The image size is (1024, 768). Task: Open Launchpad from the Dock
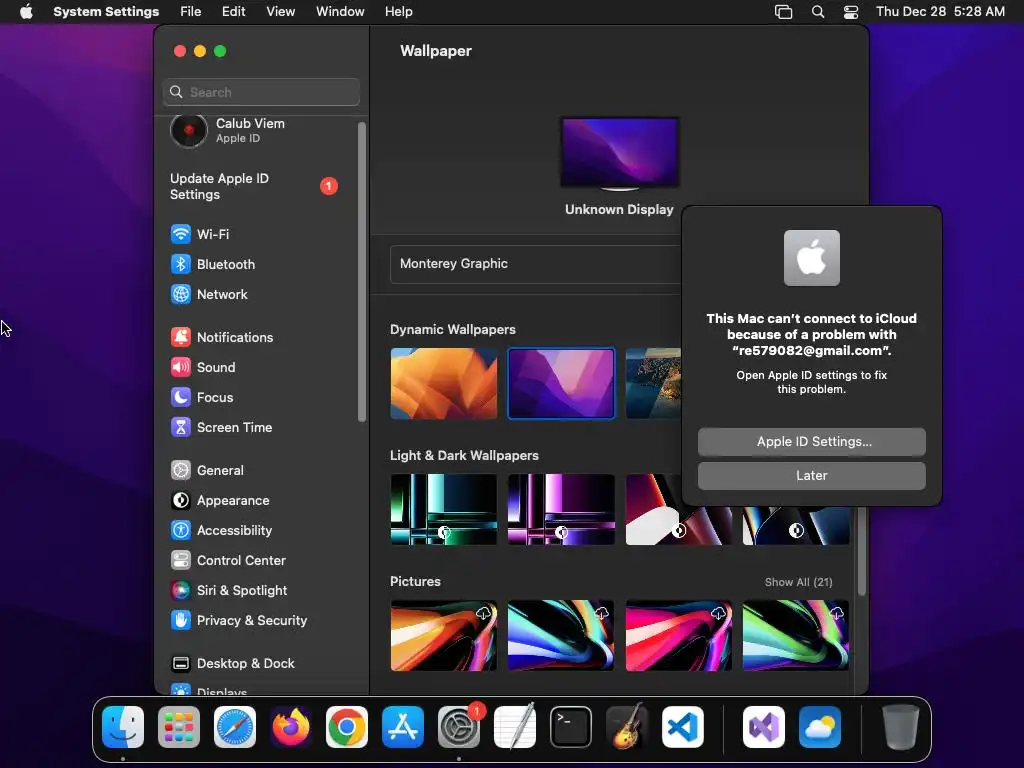pyautogui.click(x=179, y=727)
